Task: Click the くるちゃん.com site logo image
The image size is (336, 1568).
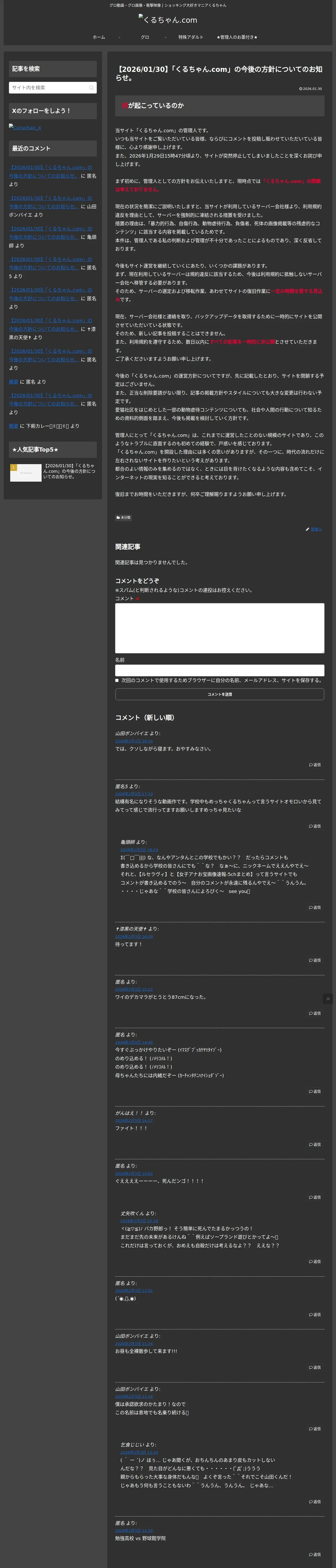Action: tap(168, 20)
